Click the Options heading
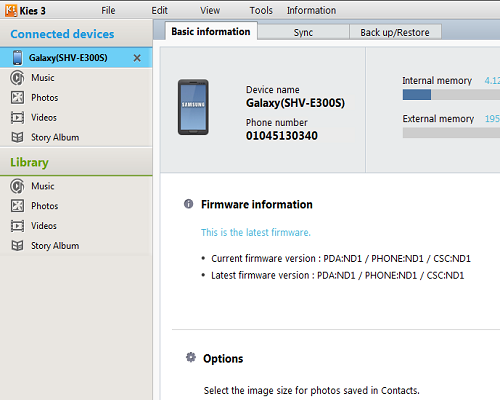The width and height of the screenshot is (500, 400). 223,359
